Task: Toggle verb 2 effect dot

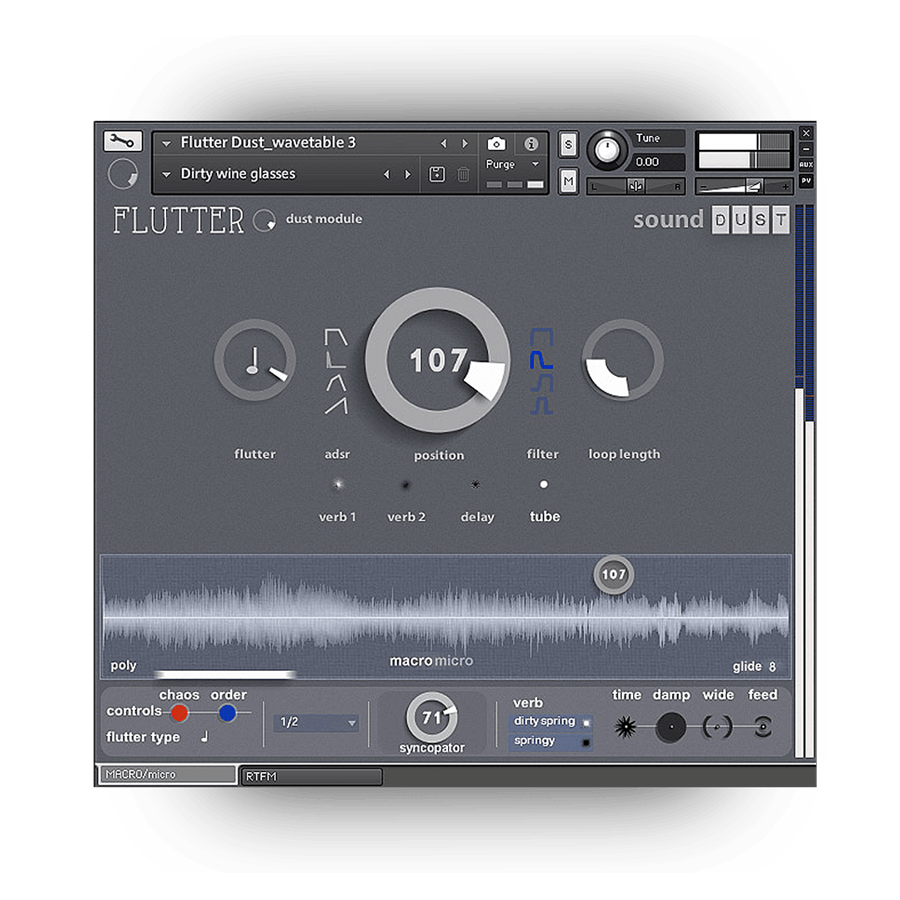Action: pyautogui.click(x=406, y=485)
